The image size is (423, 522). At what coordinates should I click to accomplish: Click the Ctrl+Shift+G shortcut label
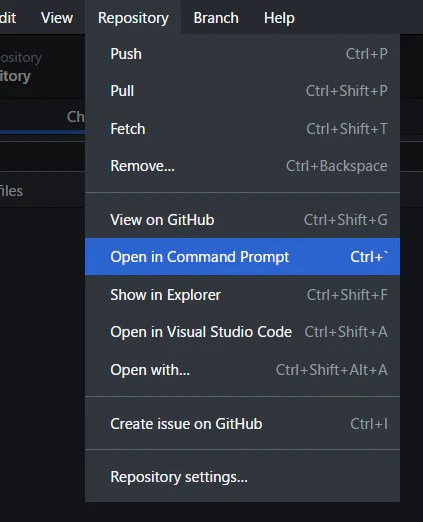(x=346, y=220)
